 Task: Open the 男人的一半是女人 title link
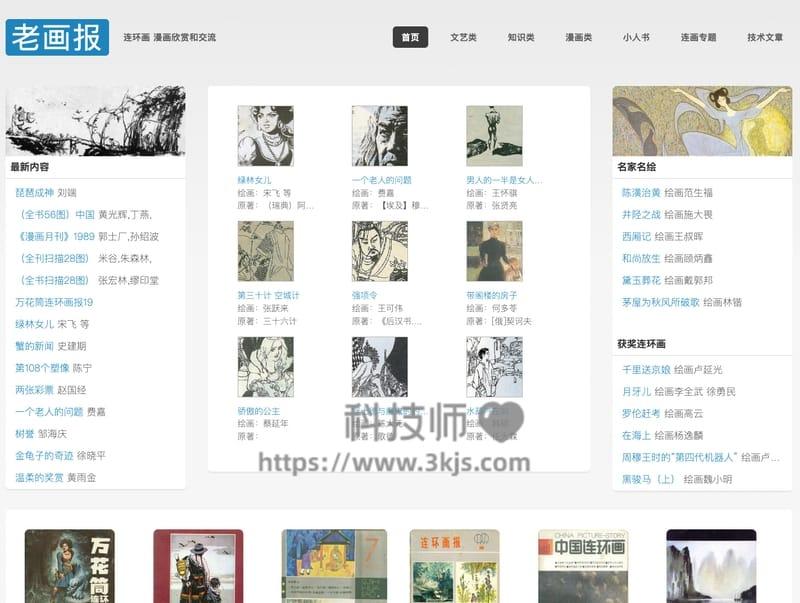[x=504, y=180]
